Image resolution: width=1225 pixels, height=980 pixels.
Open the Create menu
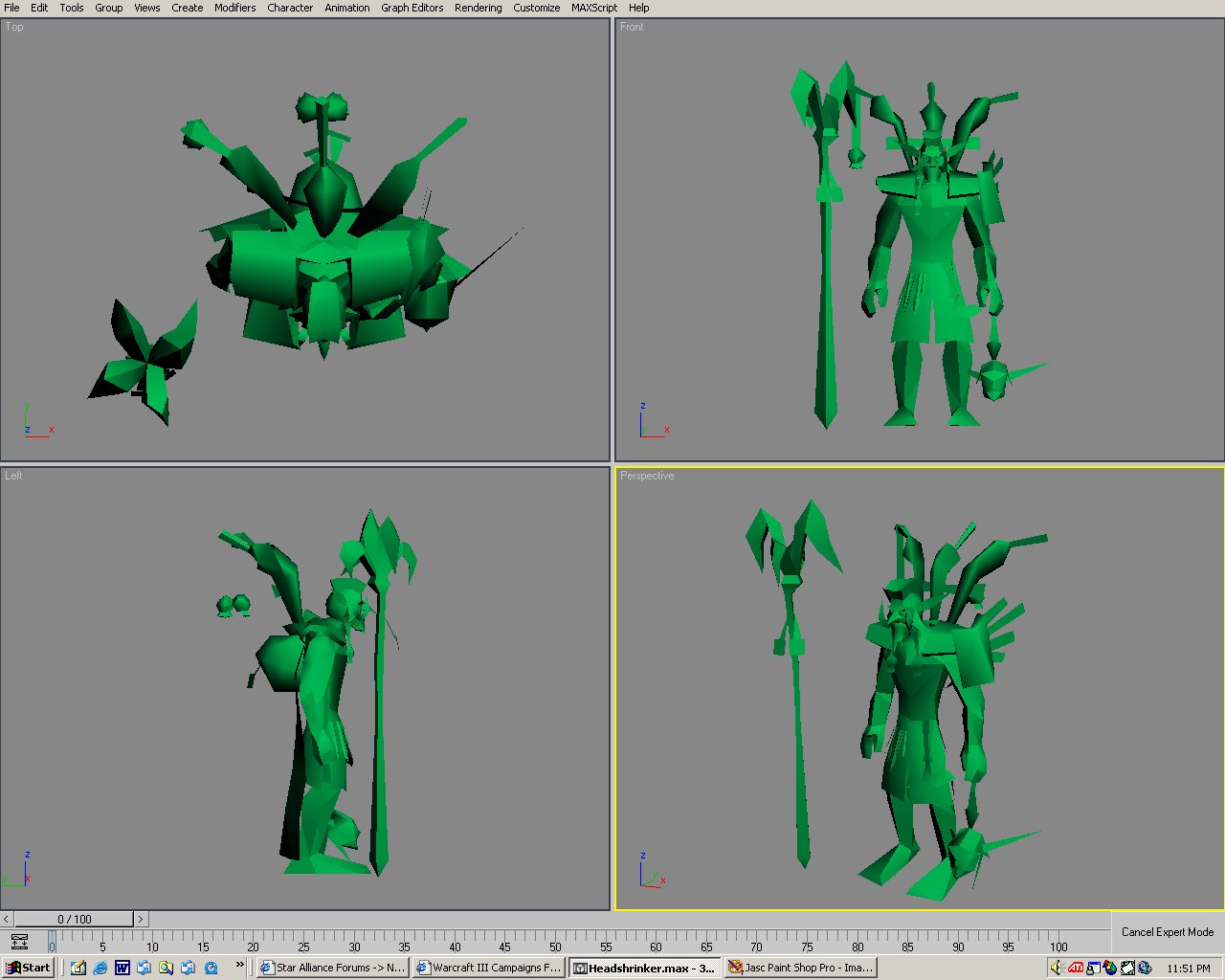coord(187,8)
